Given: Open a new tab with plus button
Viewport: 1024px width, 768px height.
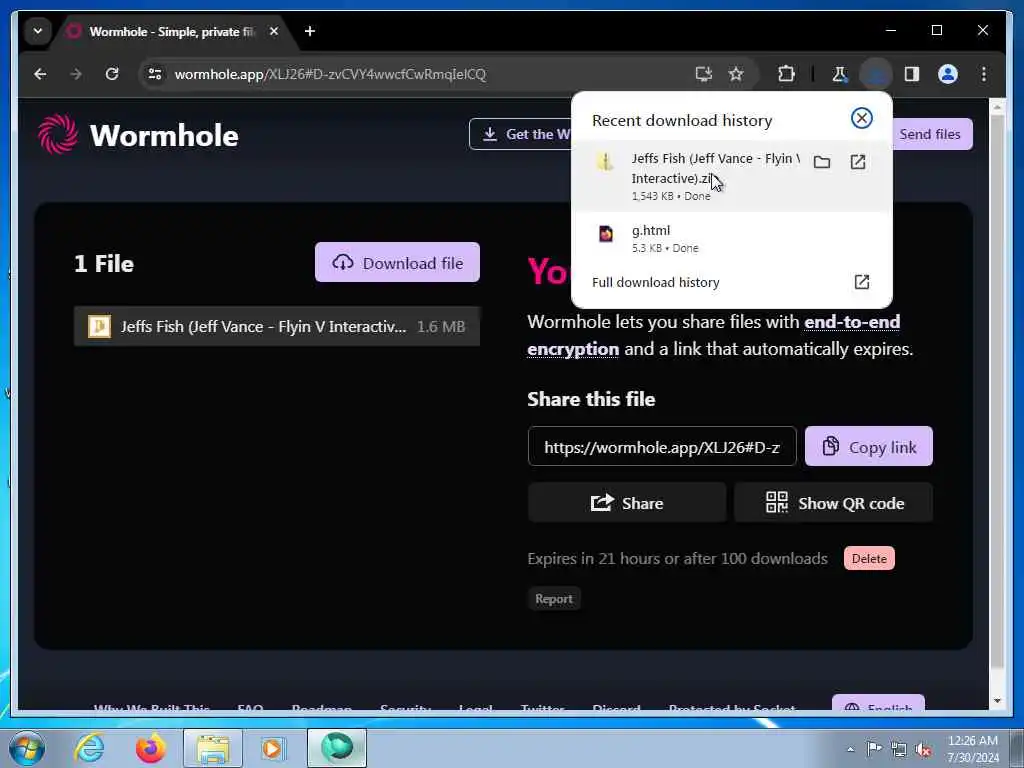Looking at the screenshot, I should 310,31.
